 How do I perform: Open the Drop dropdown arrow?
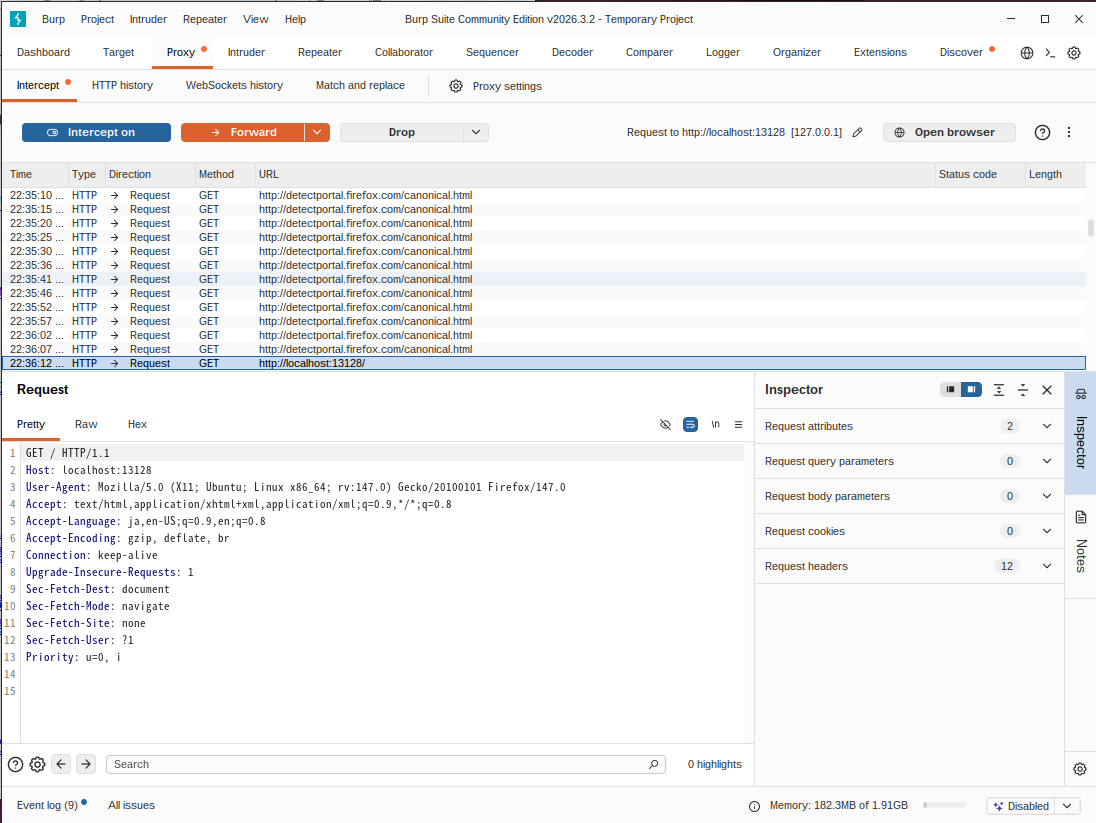tap(476, 132)
